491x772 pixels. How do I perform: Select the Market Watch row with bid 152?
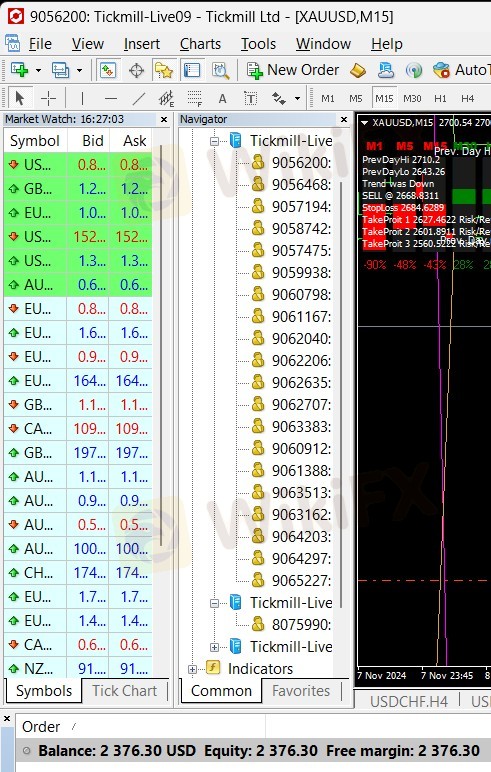[78, 237]
